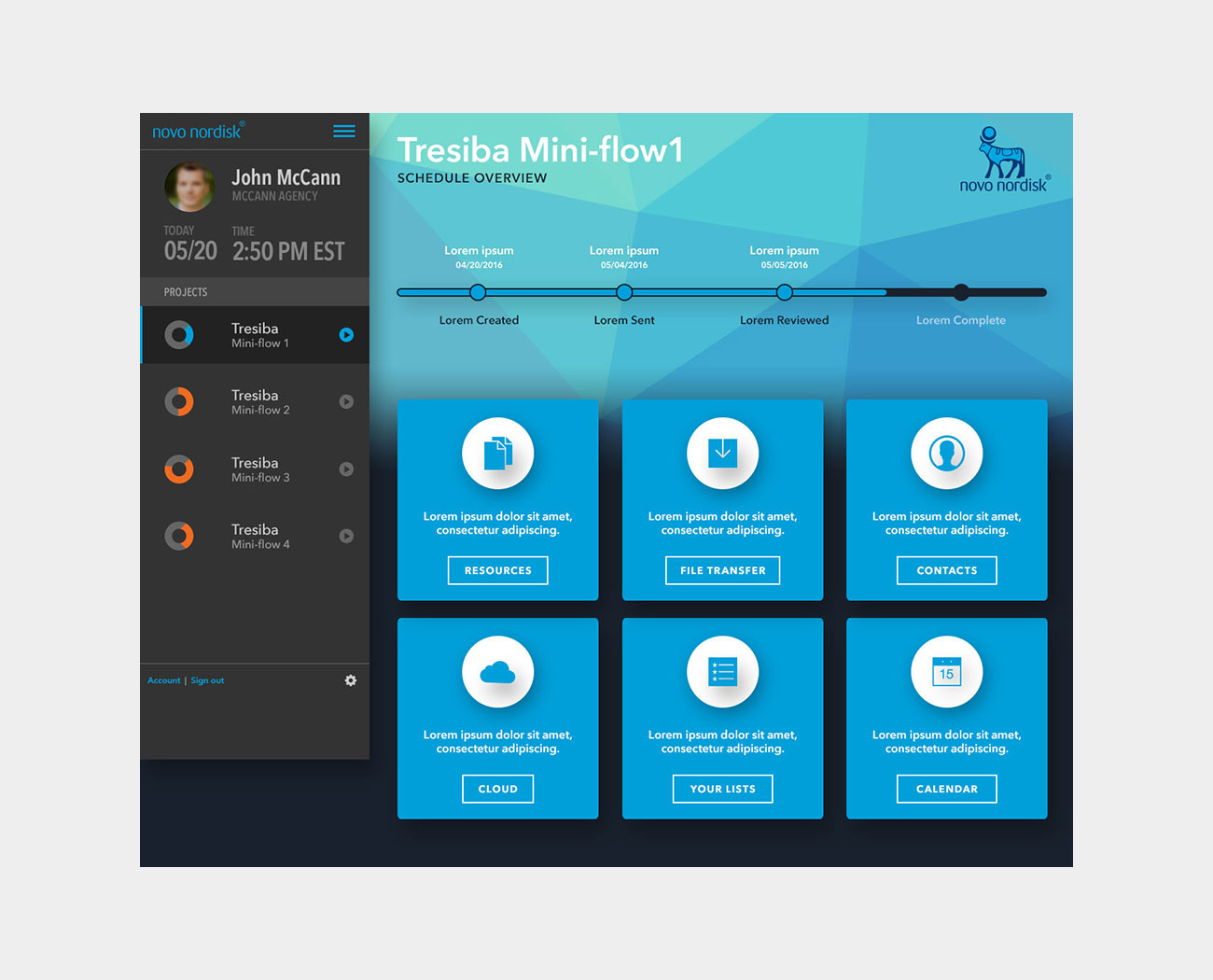Screen dimensions: 1213x980
Task: Click the Lorem Complete label text
Action: 961,320
